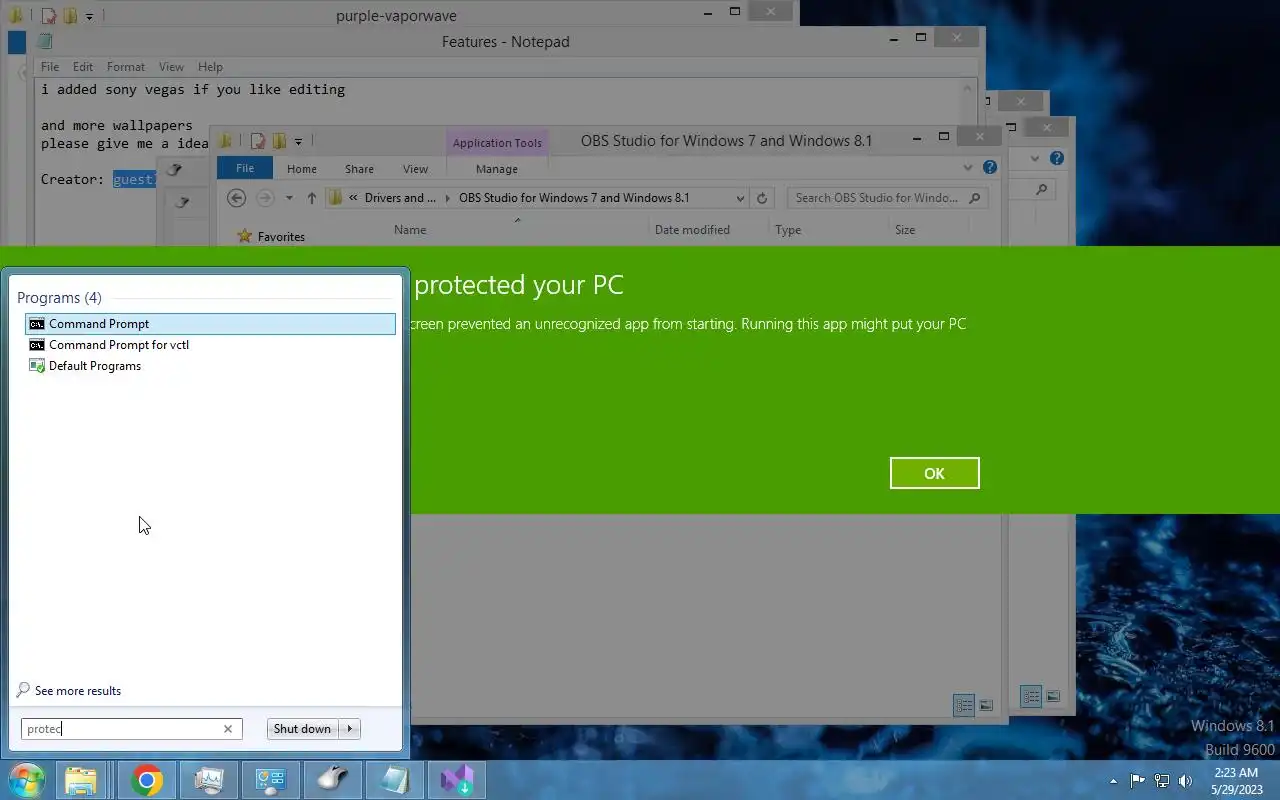Image resolution: width=1280 pixels, height=800 pixels.
Task: Open Notepad Help menu
Action: pyautogui.click(x=210, y=67)
